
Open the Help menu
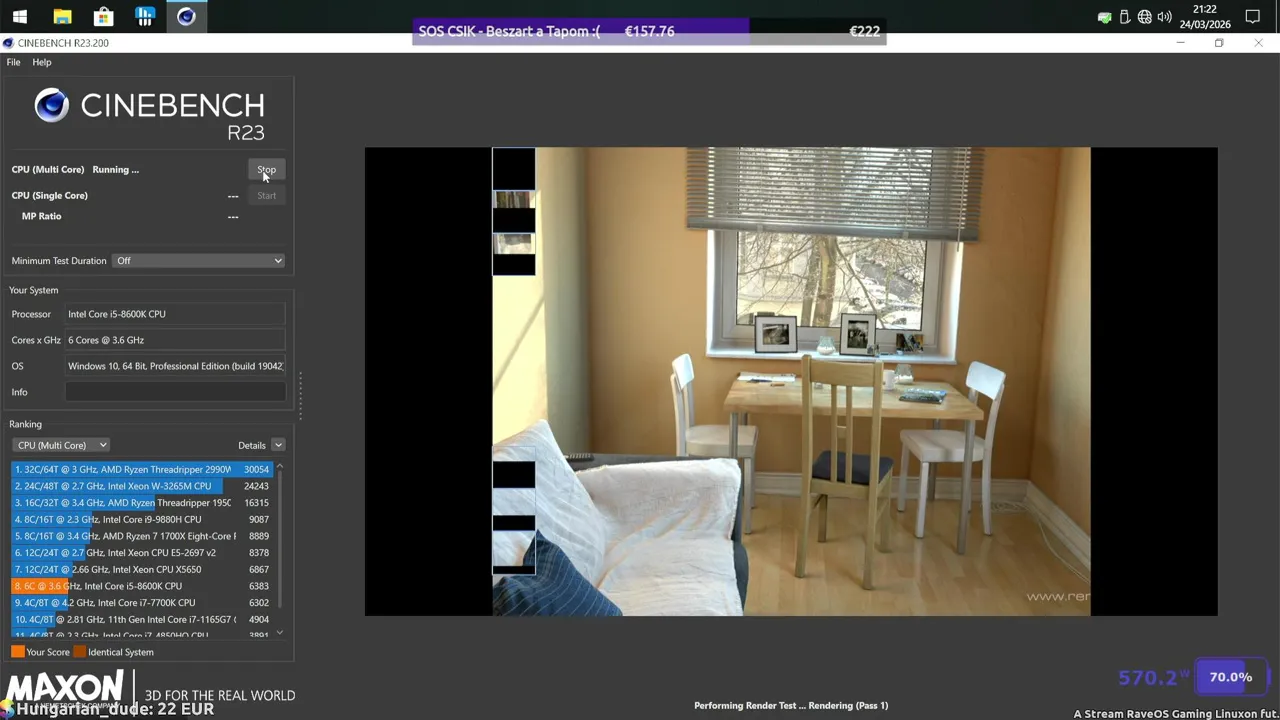coord(41,62)
